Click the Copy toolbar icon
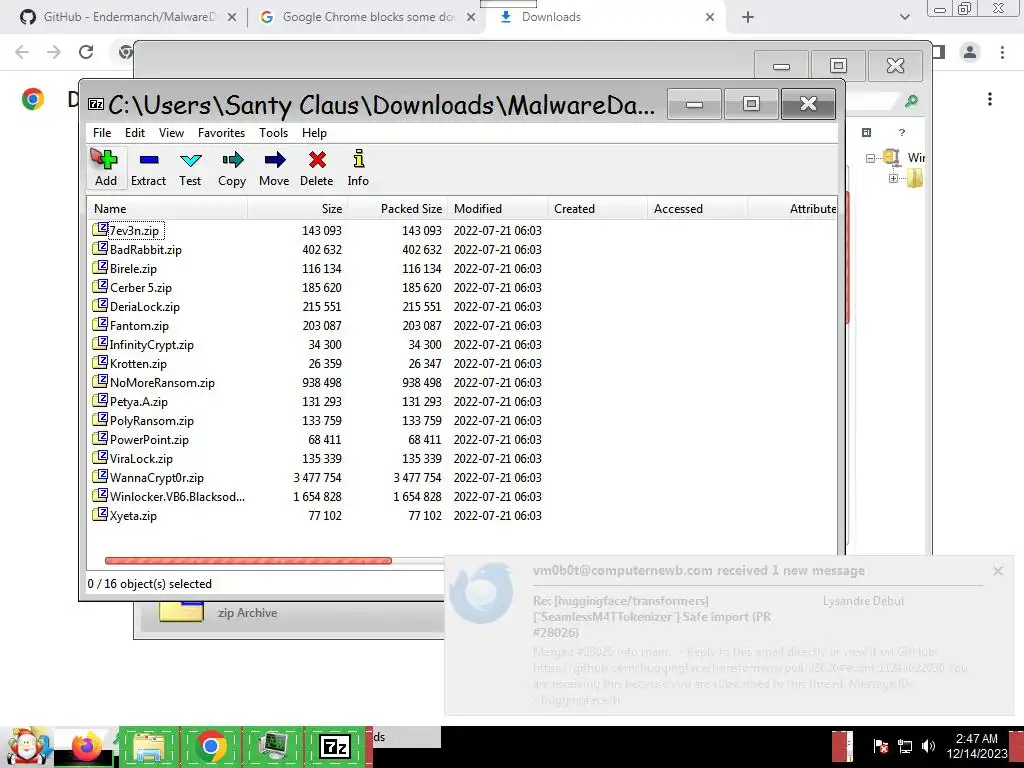Screen dimensions: 1024x768 click(x=232, y=167)
